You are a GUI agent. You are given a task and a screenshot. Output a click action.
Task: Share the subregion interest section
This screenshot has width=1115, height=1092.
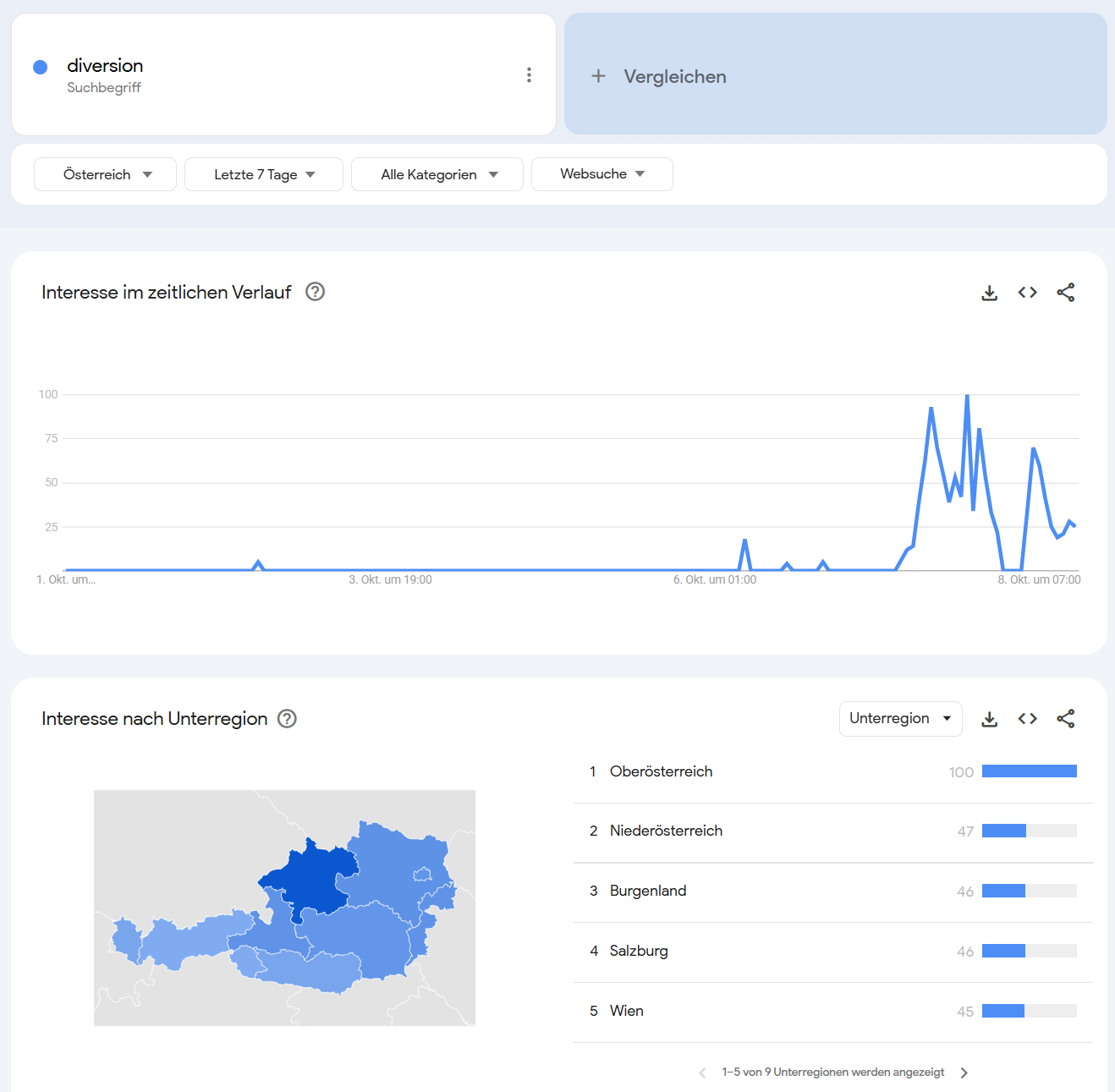(1065, 719)
